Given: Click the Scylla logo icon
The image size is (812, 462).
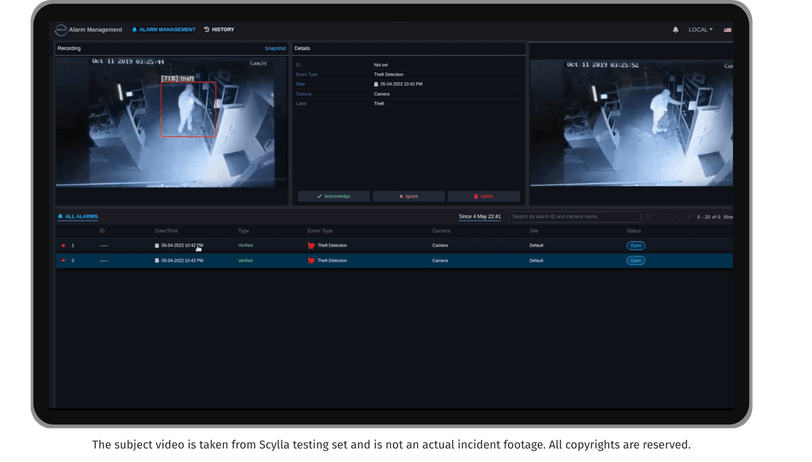Looking at the screenshot, I should click(x=61, y=30).
